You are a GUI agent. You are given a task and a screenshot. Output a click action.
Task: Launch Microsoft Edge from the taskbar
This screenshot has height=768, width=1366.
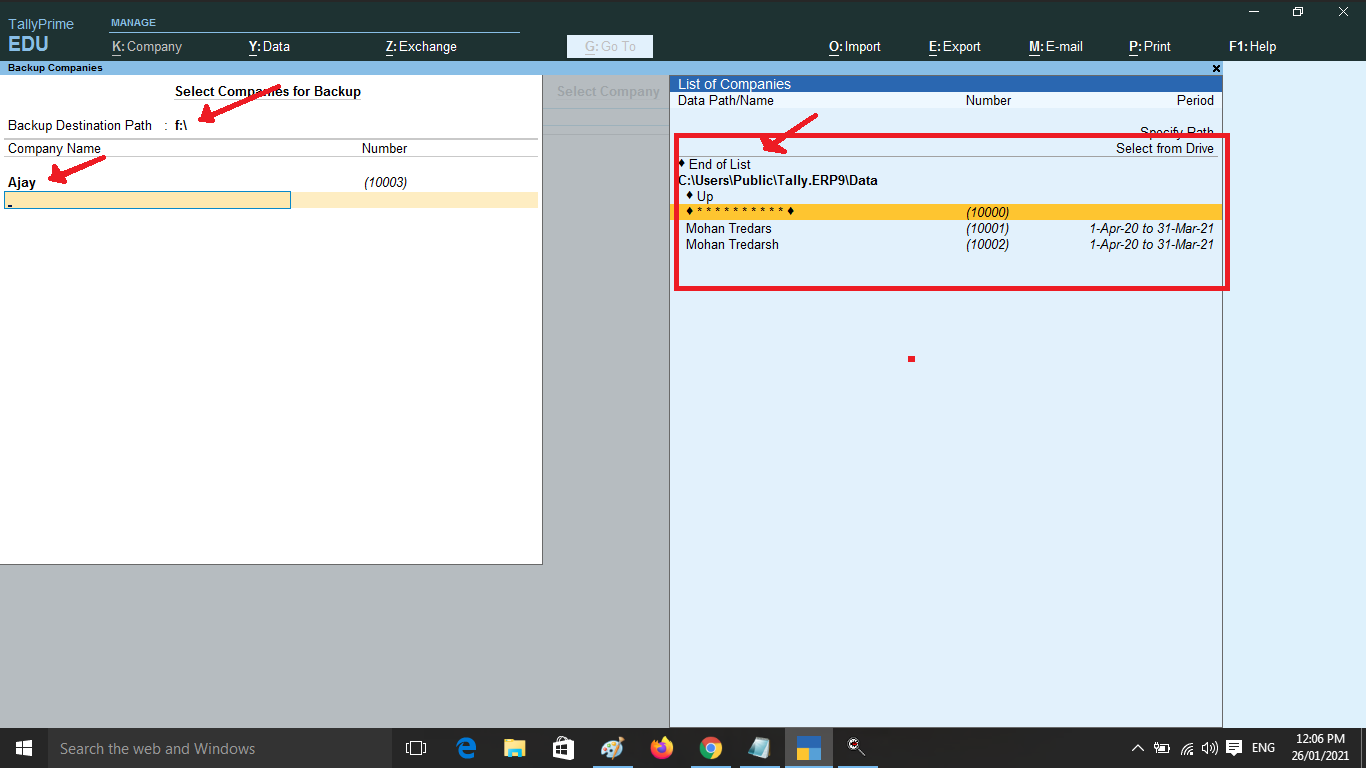pos(466,748)
